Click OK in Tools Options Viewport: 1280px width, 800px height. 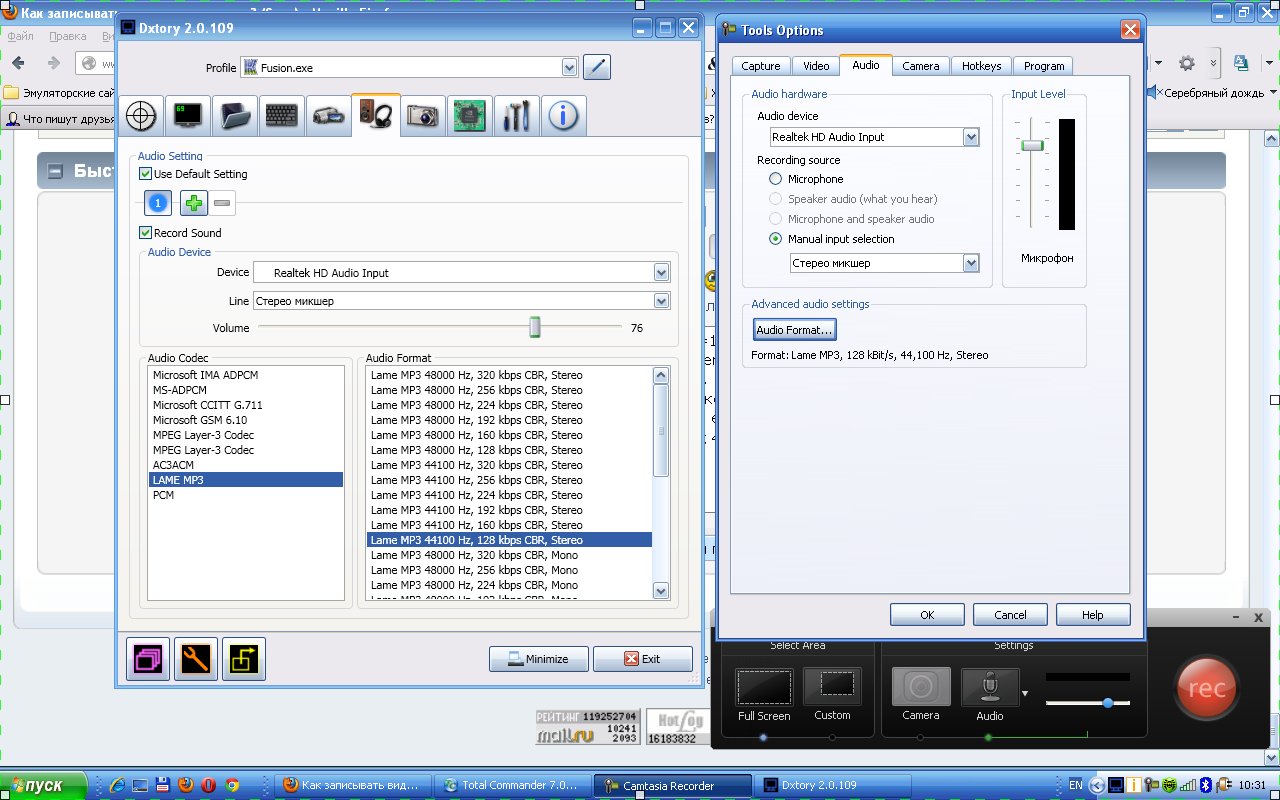(x=927, y=615)
